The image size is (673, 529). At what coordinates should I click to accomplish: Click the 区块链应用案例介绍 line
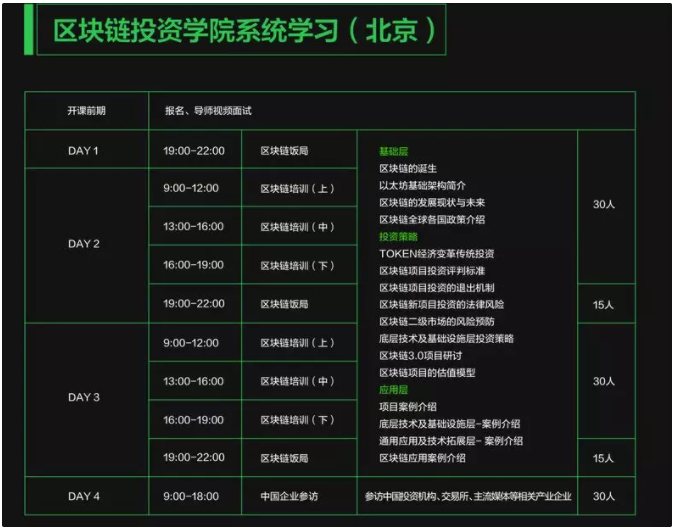422,458
